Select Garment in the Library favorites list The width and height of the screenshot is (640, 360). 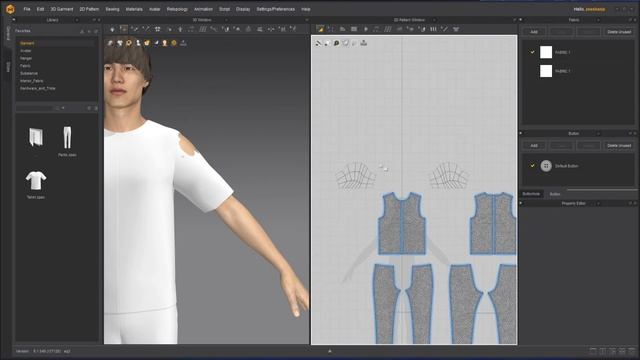pos(27,43)
